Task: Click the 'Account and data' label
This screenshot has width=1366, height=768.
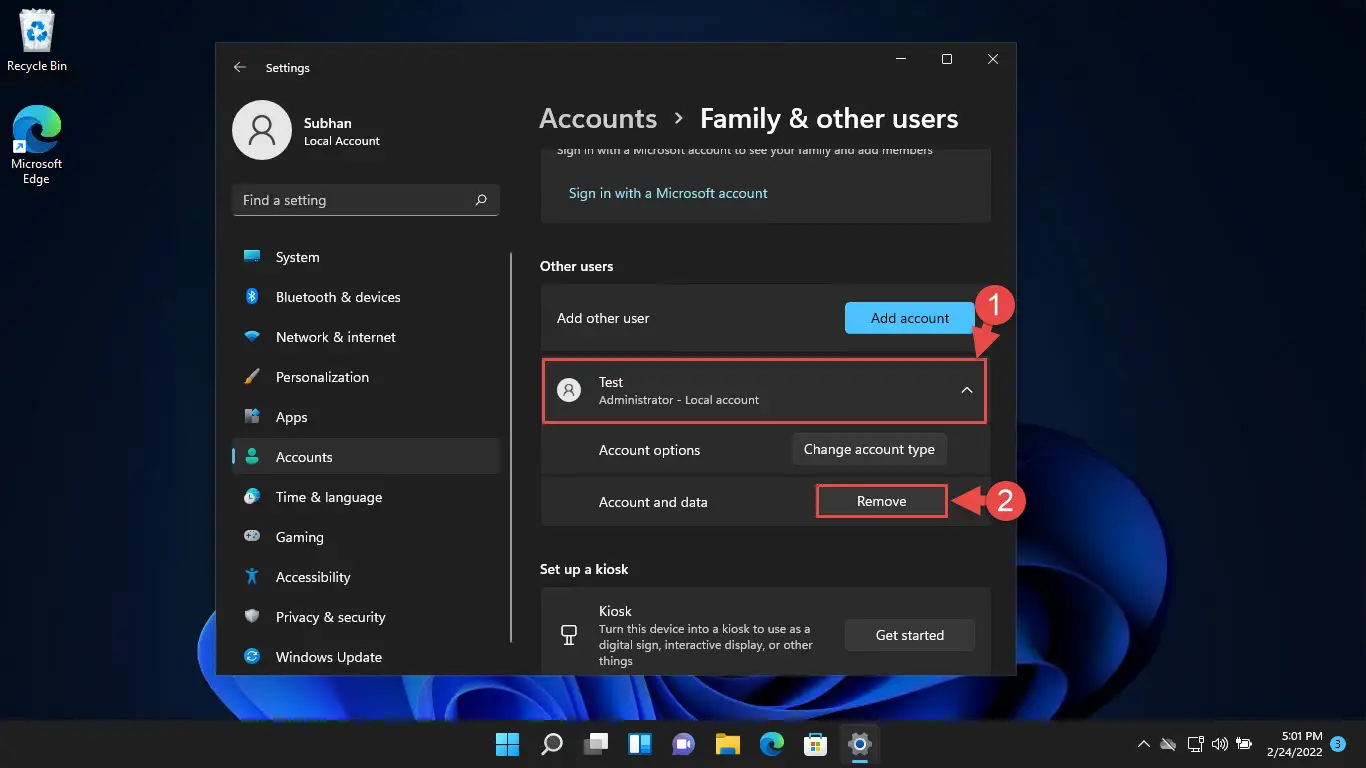Action: [x=653, y=502]
